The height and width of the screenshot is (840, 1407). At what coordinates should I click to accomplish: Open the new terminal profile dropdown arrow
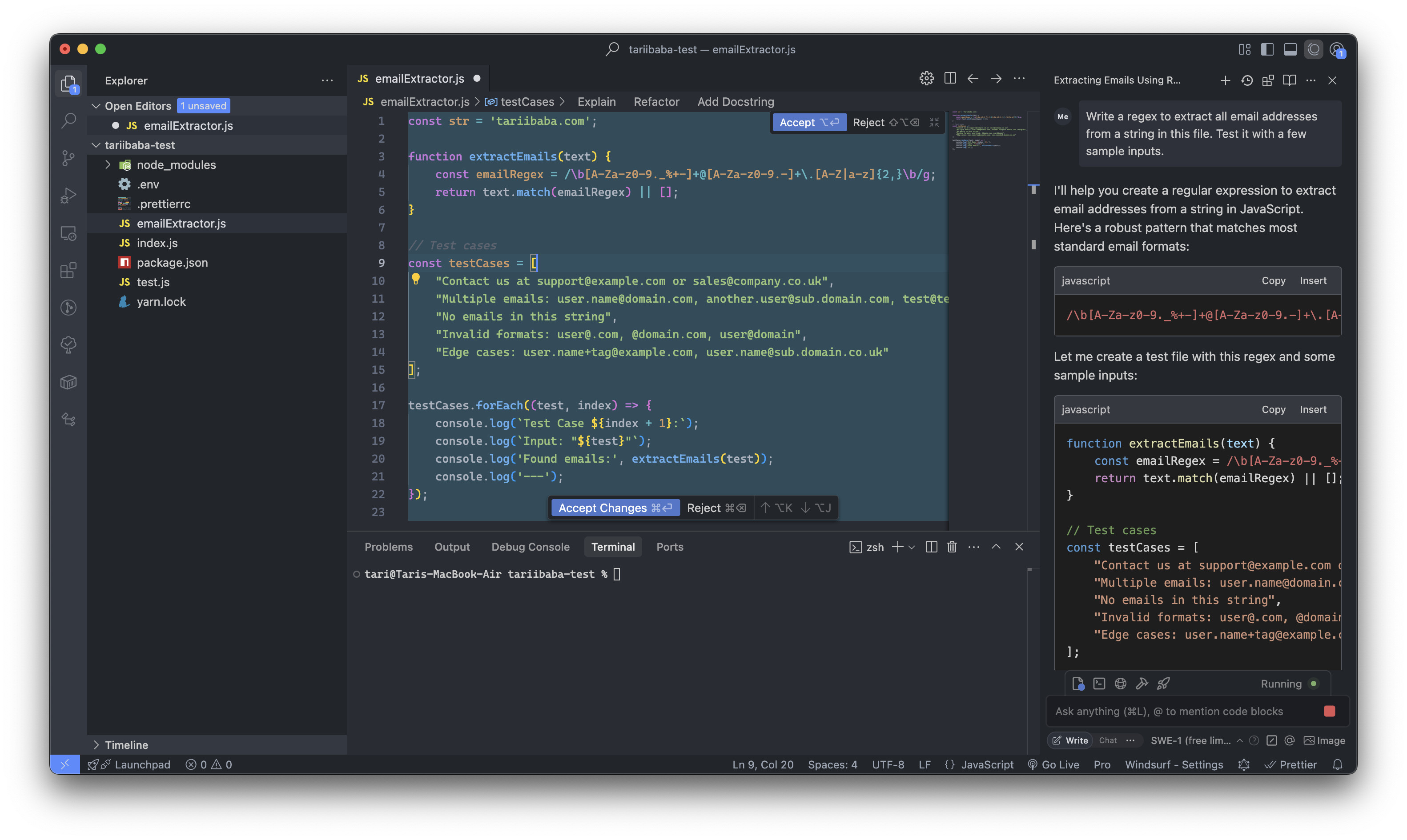pos(912,547)
